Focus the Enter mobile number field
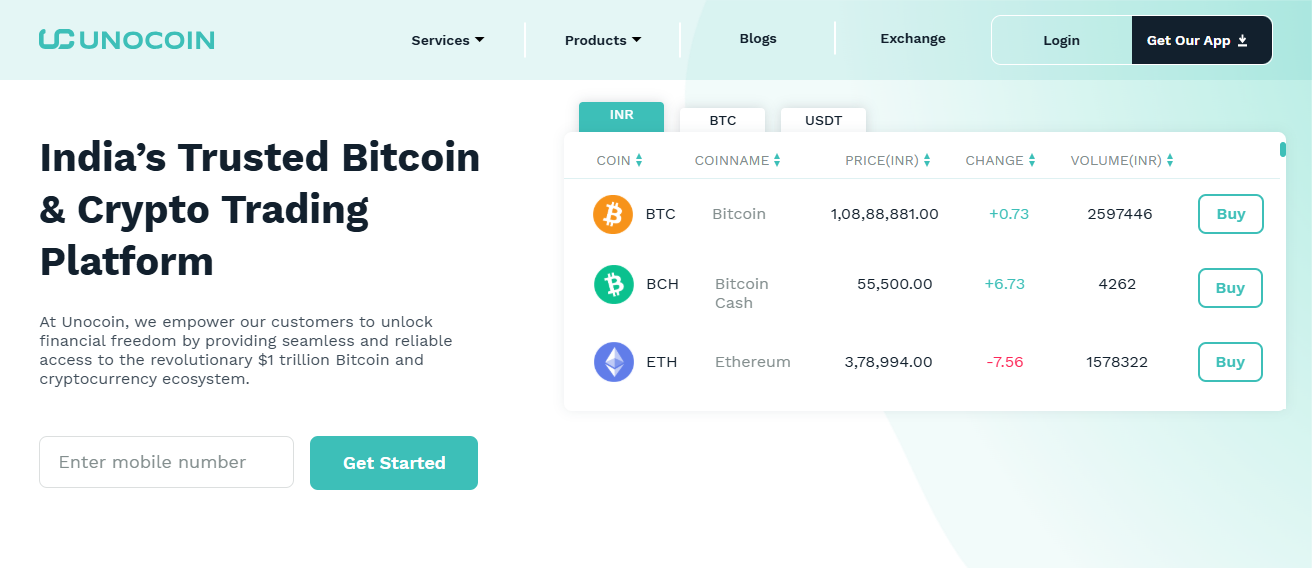The width and height of the screenshot is (1312, 568). pos(166,462)
